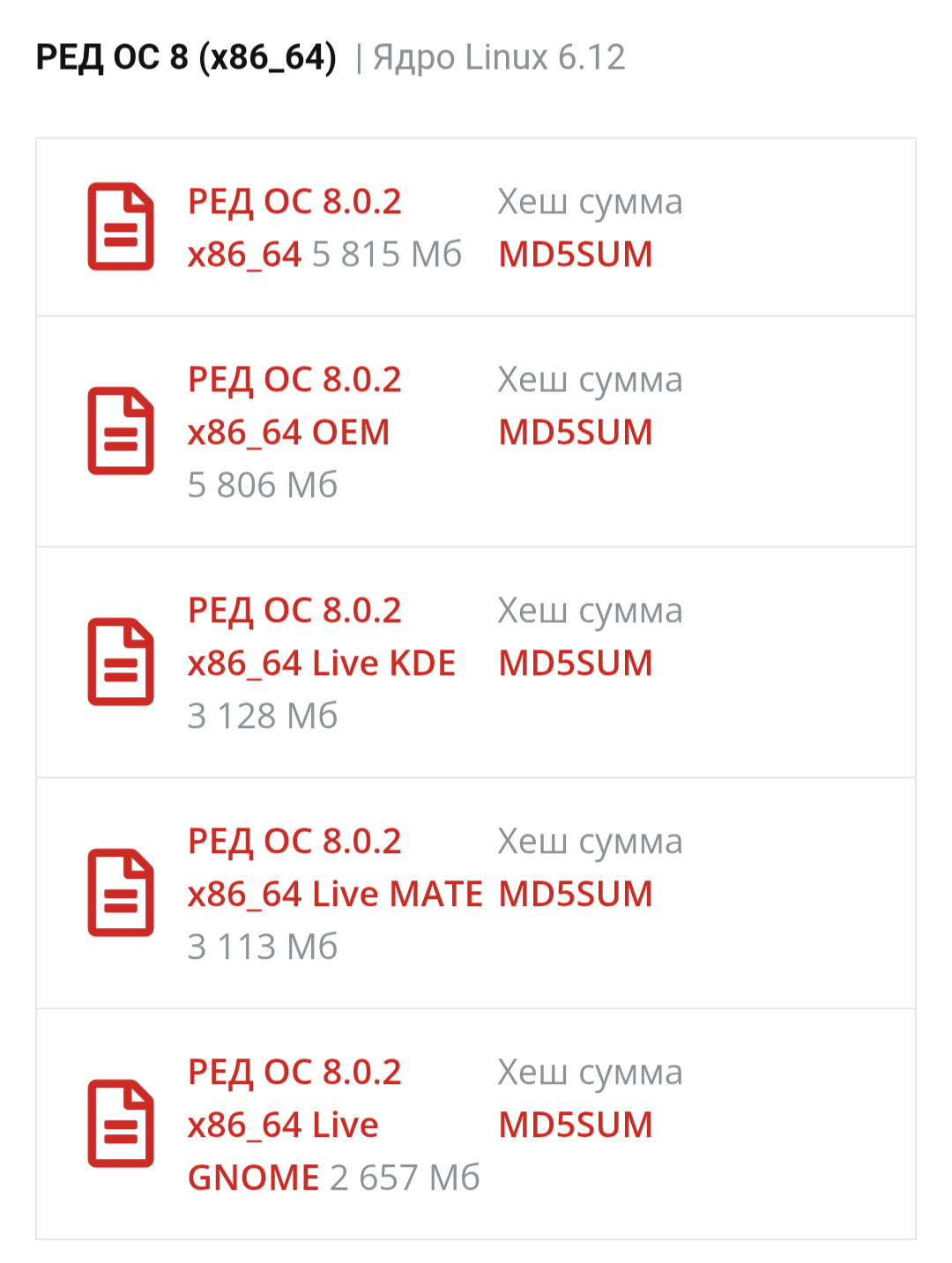Download the x86_64 Live KDE image
The image size is (952, 1263).
(x=321, y=636)
